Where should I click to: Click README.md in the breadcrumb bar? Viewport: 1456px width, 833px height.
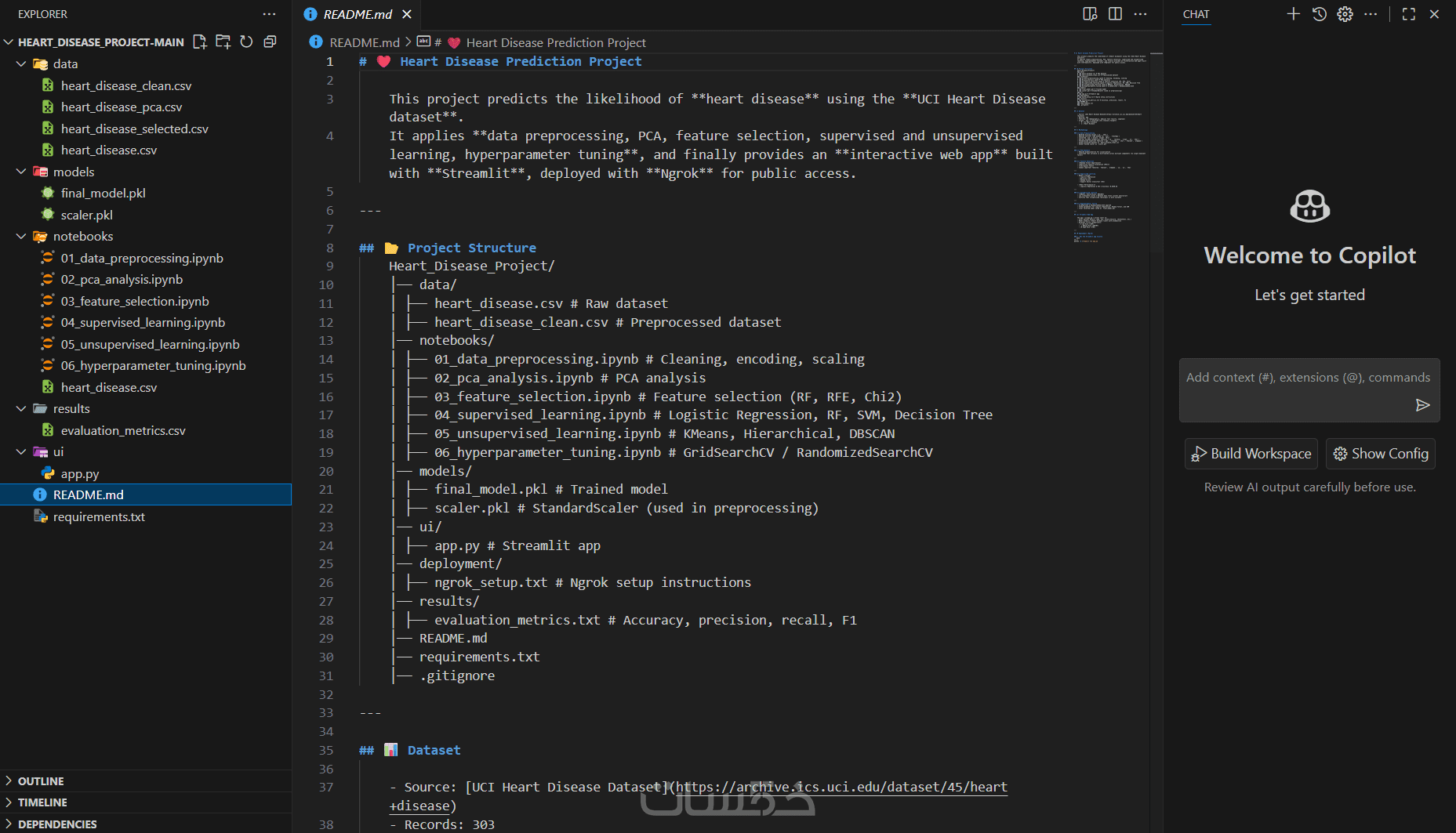click(x=365, y=42)
